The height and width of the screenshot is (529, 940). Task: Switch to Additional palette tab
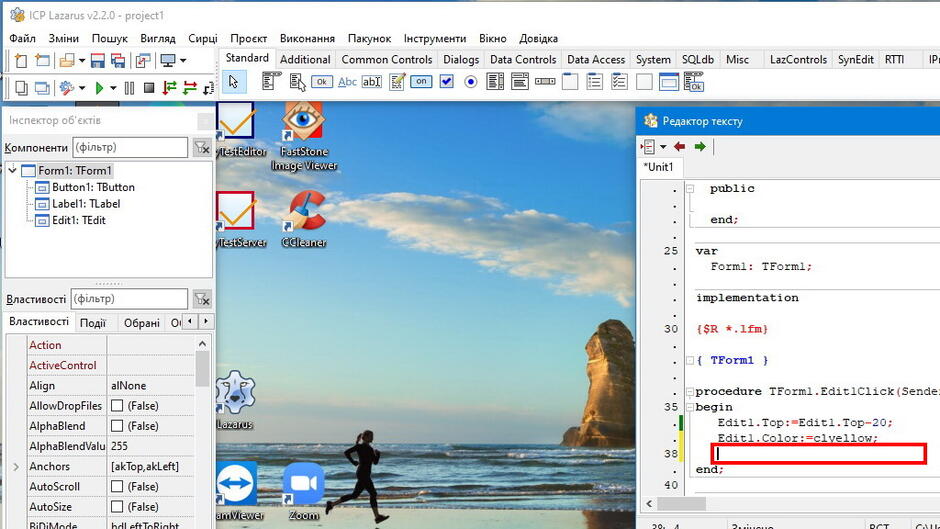[305, 59]
